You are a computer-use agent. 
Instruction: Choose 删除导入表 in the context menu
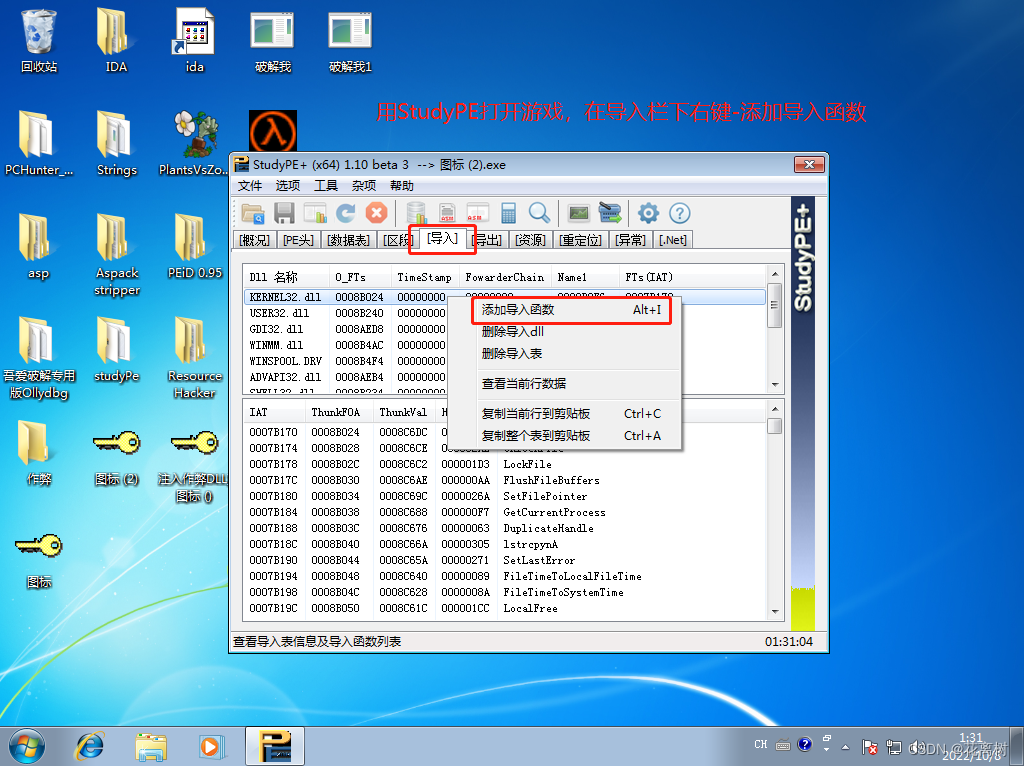coord(566,354)
